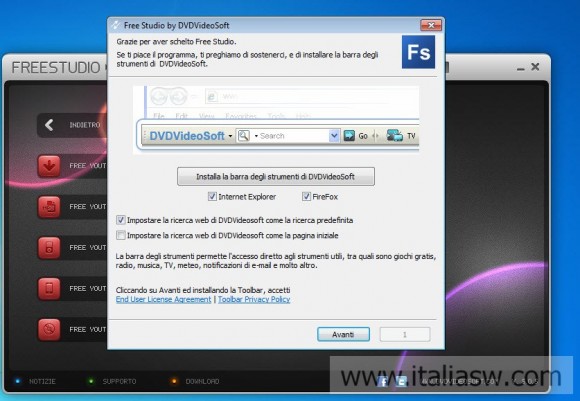Image resolution: width=580 pixels, height=401 pixels.
Task: Click the fifth red disc icon in FreeStudio
Action: (49, 329)
